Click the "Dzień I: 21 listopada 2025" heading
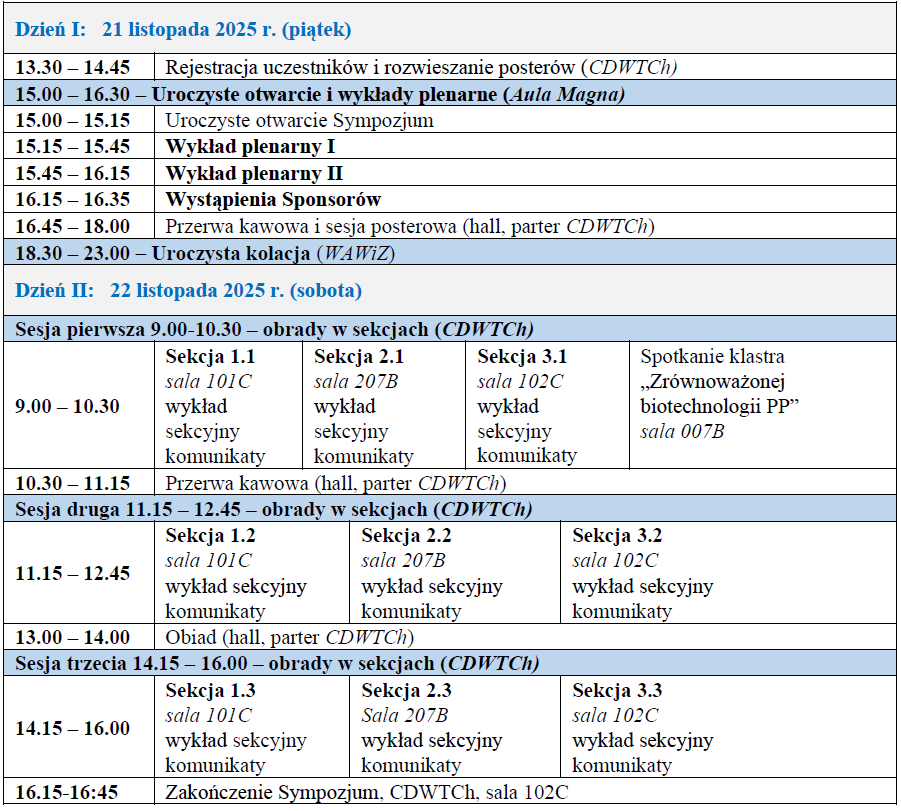Image resolution: width=901 pixels, height=811 pixels. pos(183,30)
